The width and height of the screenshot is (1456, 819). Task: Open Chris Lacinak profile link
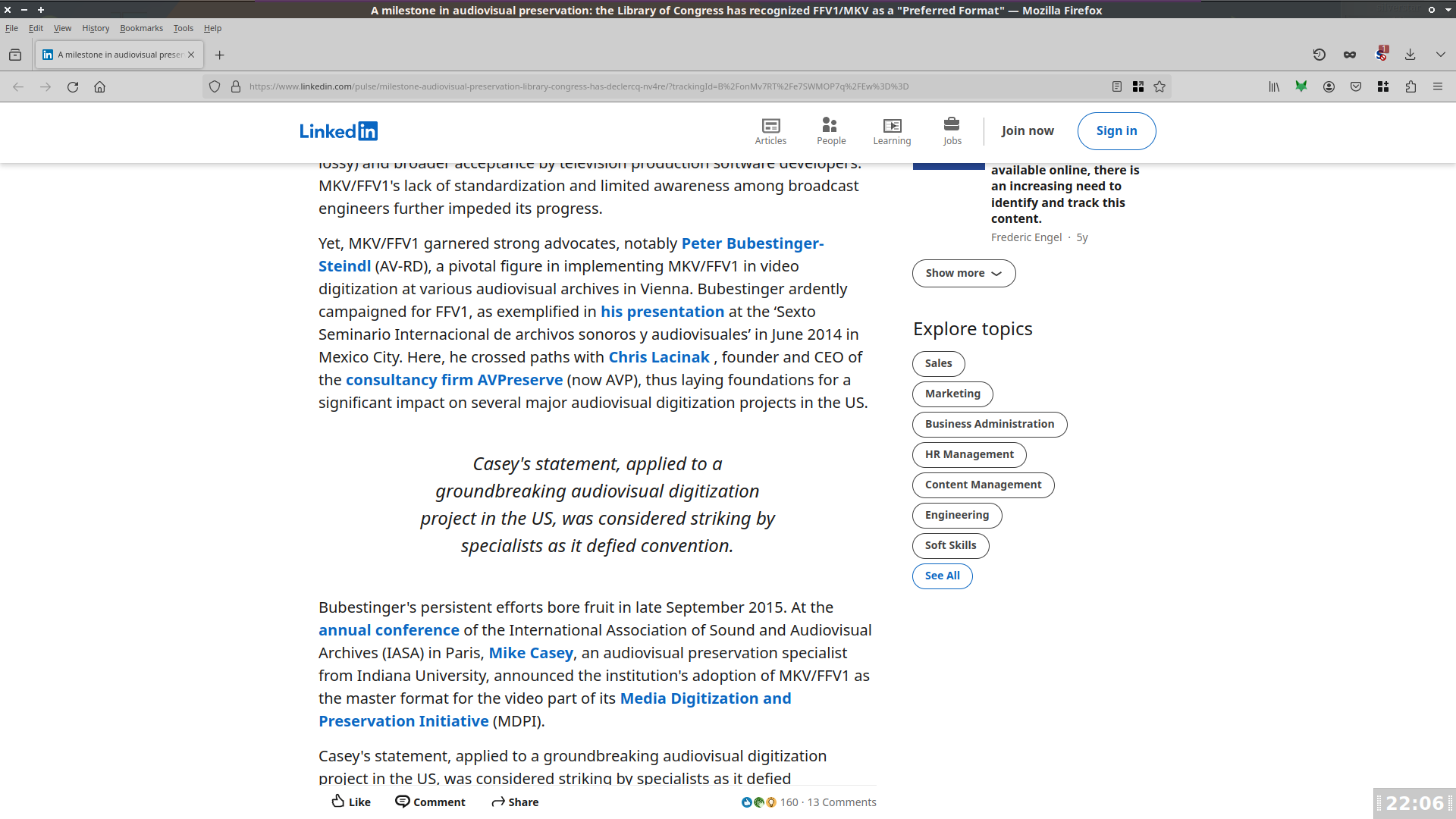point(658,357)
